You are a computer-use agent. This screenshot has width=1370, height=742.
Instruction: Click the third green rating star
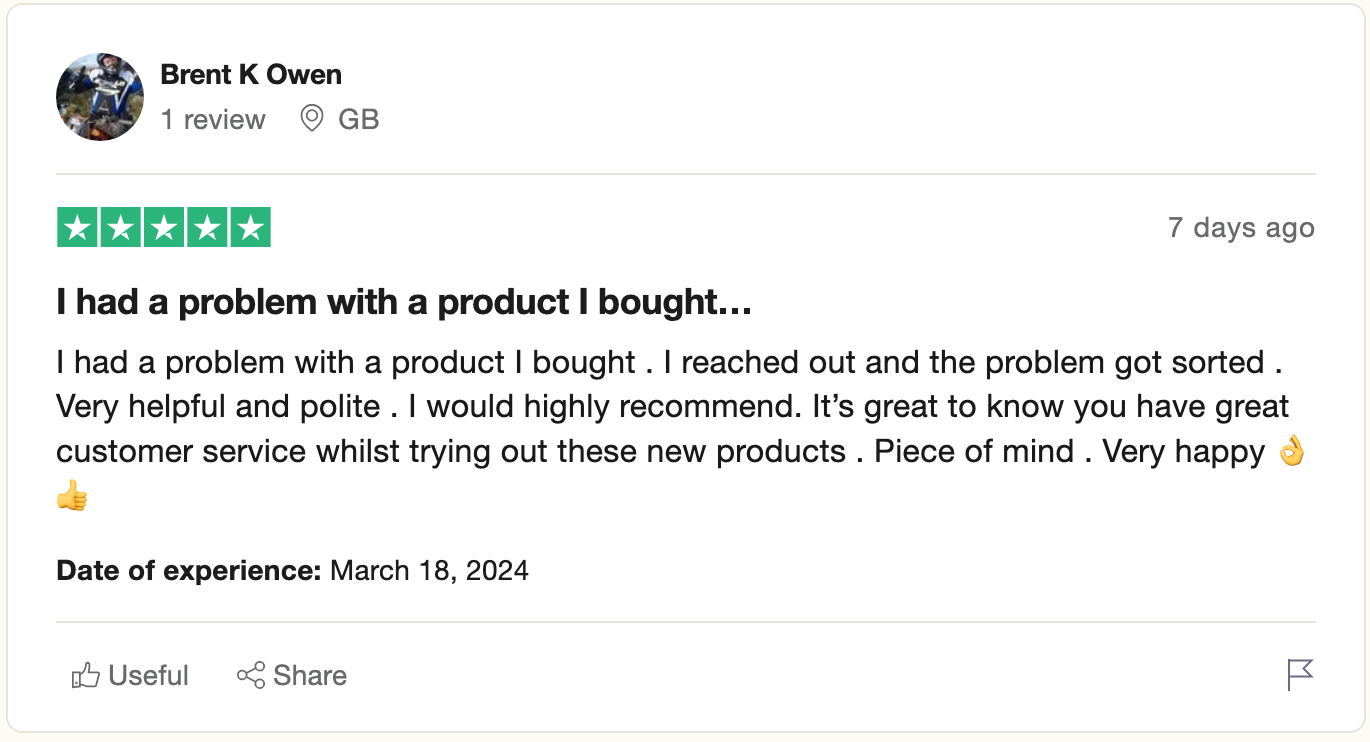(164, 228)
